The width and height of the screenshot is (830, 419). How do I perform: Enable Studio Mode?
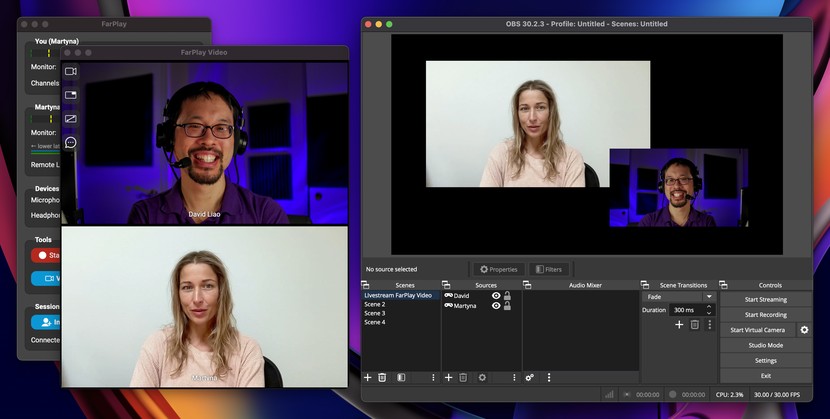click(x=765, y=345)
